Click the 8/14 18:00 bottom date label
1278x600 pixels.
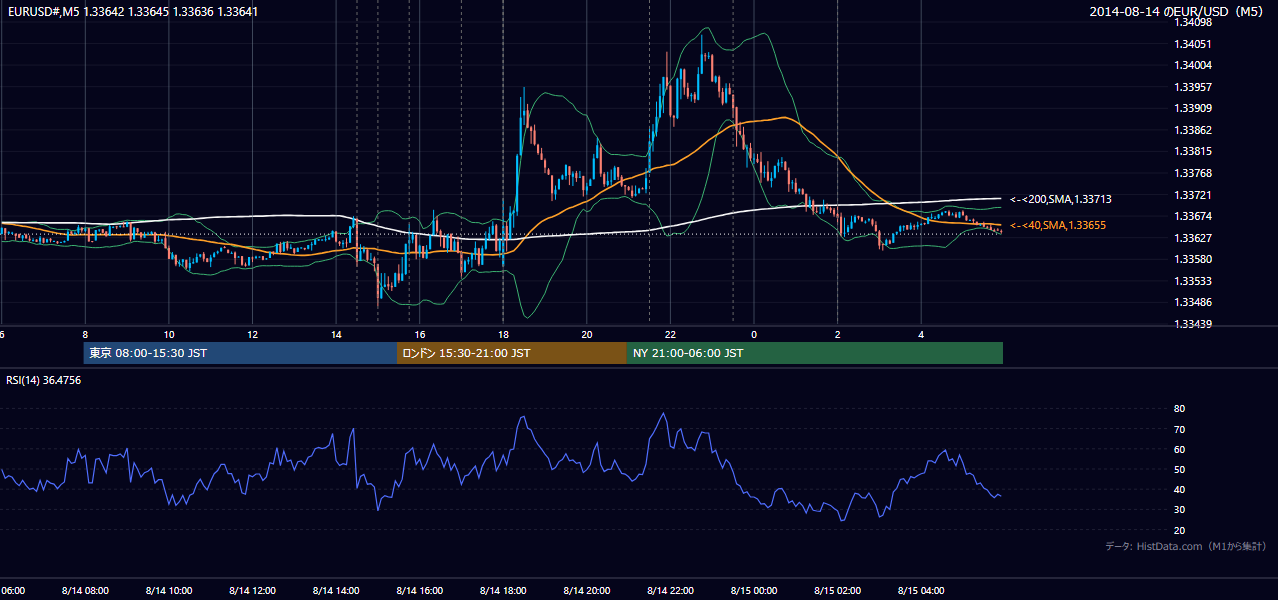coord(503,590)
